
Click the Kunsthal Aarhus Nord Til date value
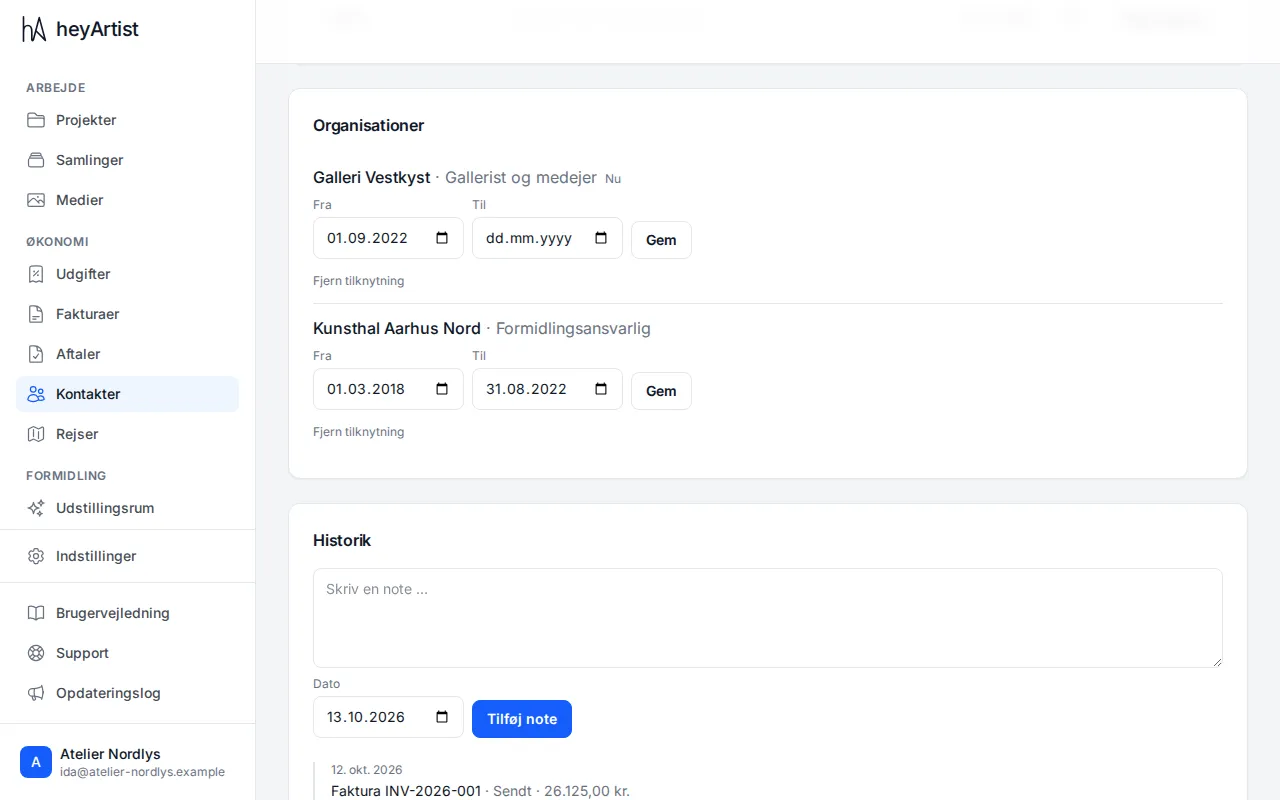(527, 389)
